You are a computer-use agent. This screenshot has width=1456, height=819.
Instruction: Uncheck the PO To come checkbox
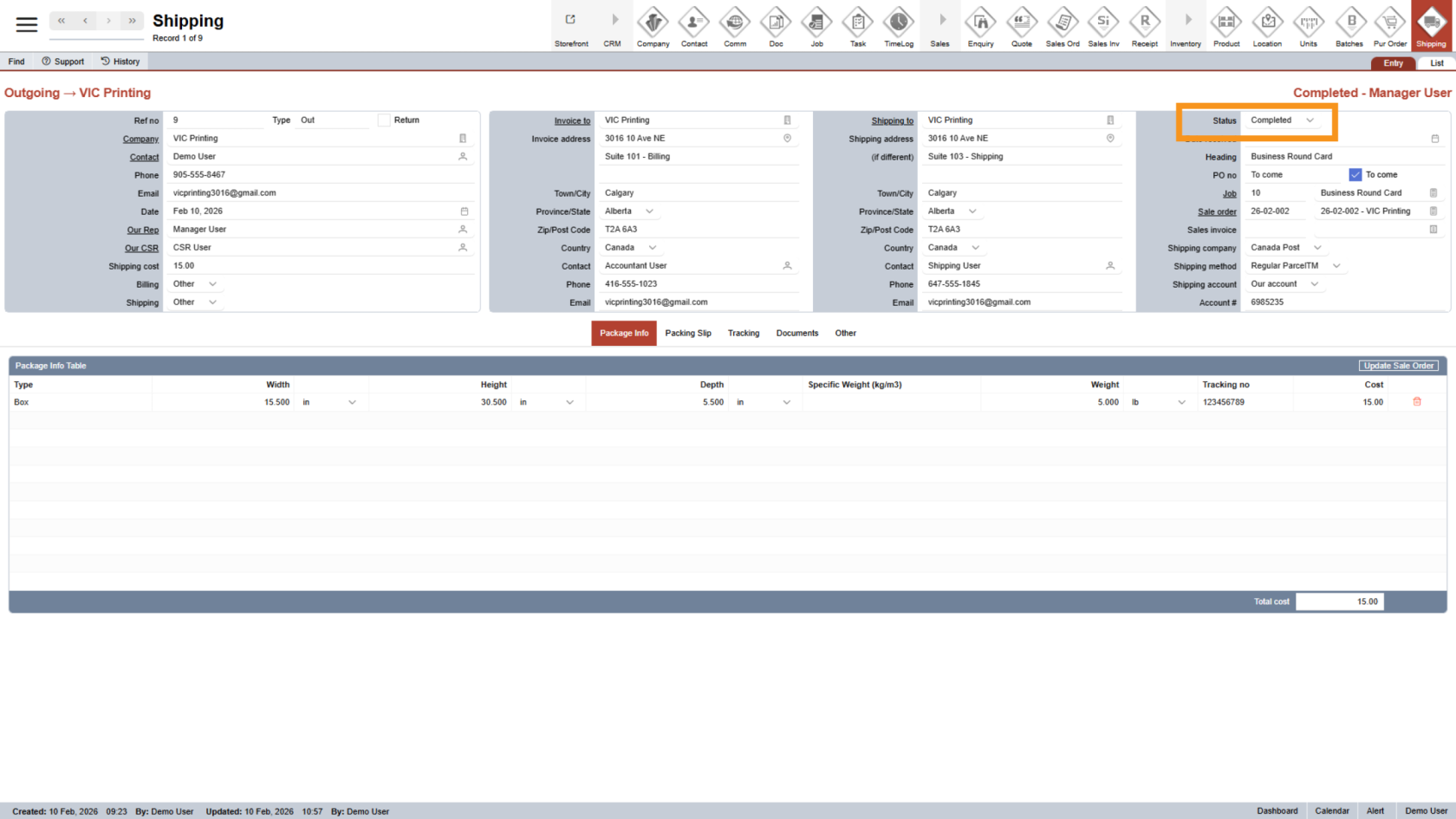(x=1355, y=175)
